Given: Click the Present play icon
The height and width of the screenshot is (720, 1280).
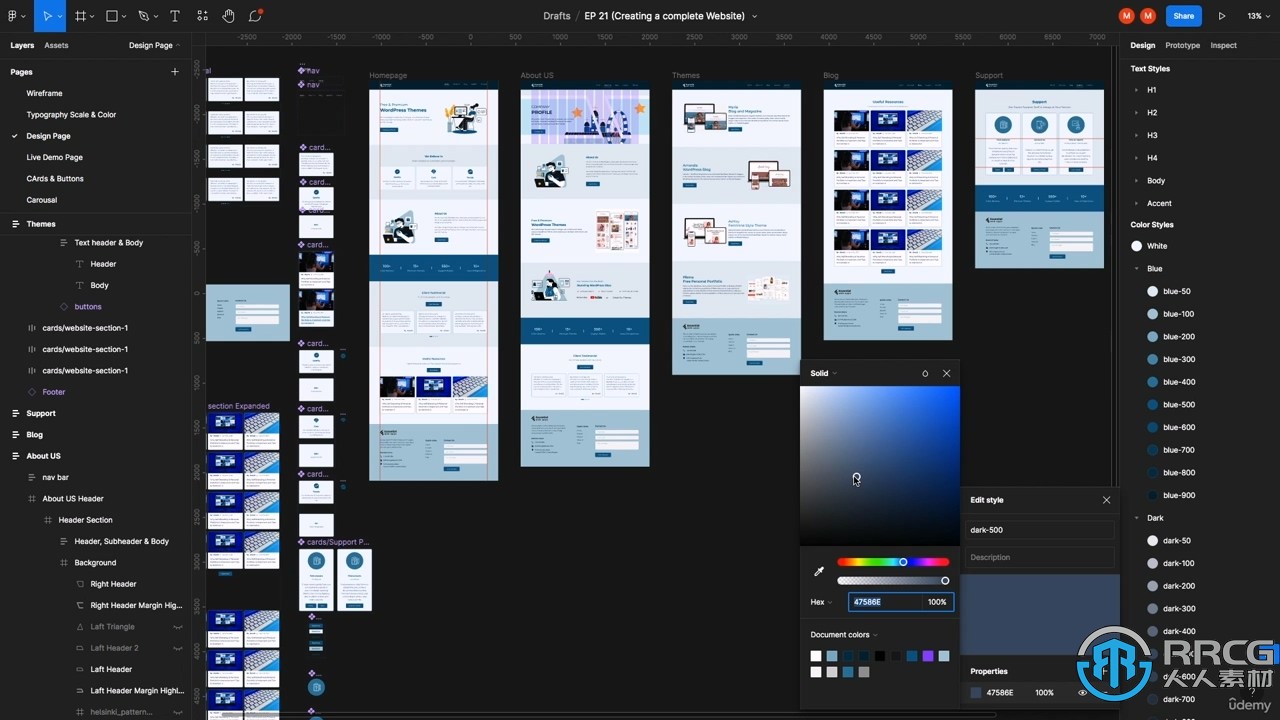Looking at the screenshot, I should coord(1222,16).
